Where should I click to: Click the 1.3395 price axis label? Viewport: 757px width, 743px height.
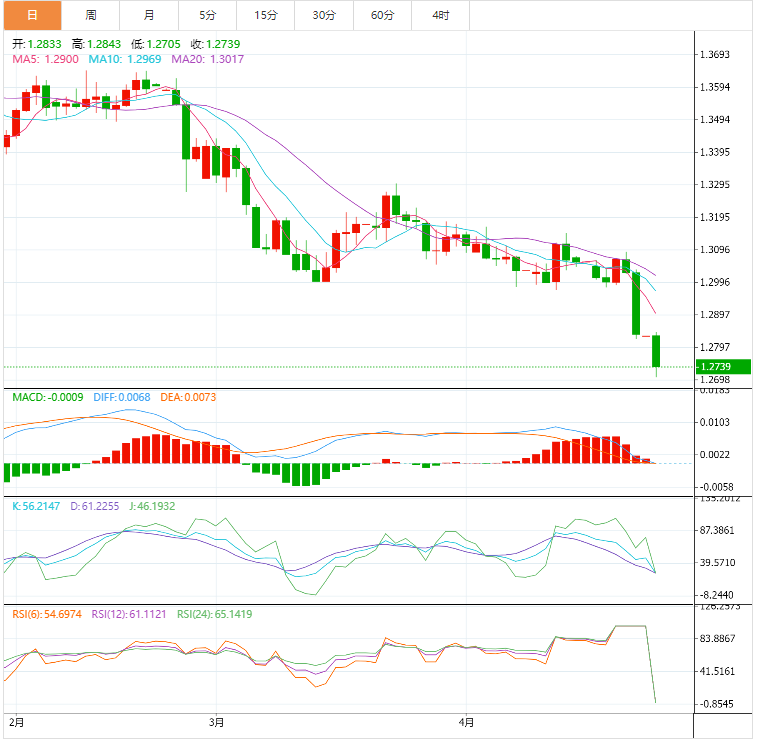point(715,153)
